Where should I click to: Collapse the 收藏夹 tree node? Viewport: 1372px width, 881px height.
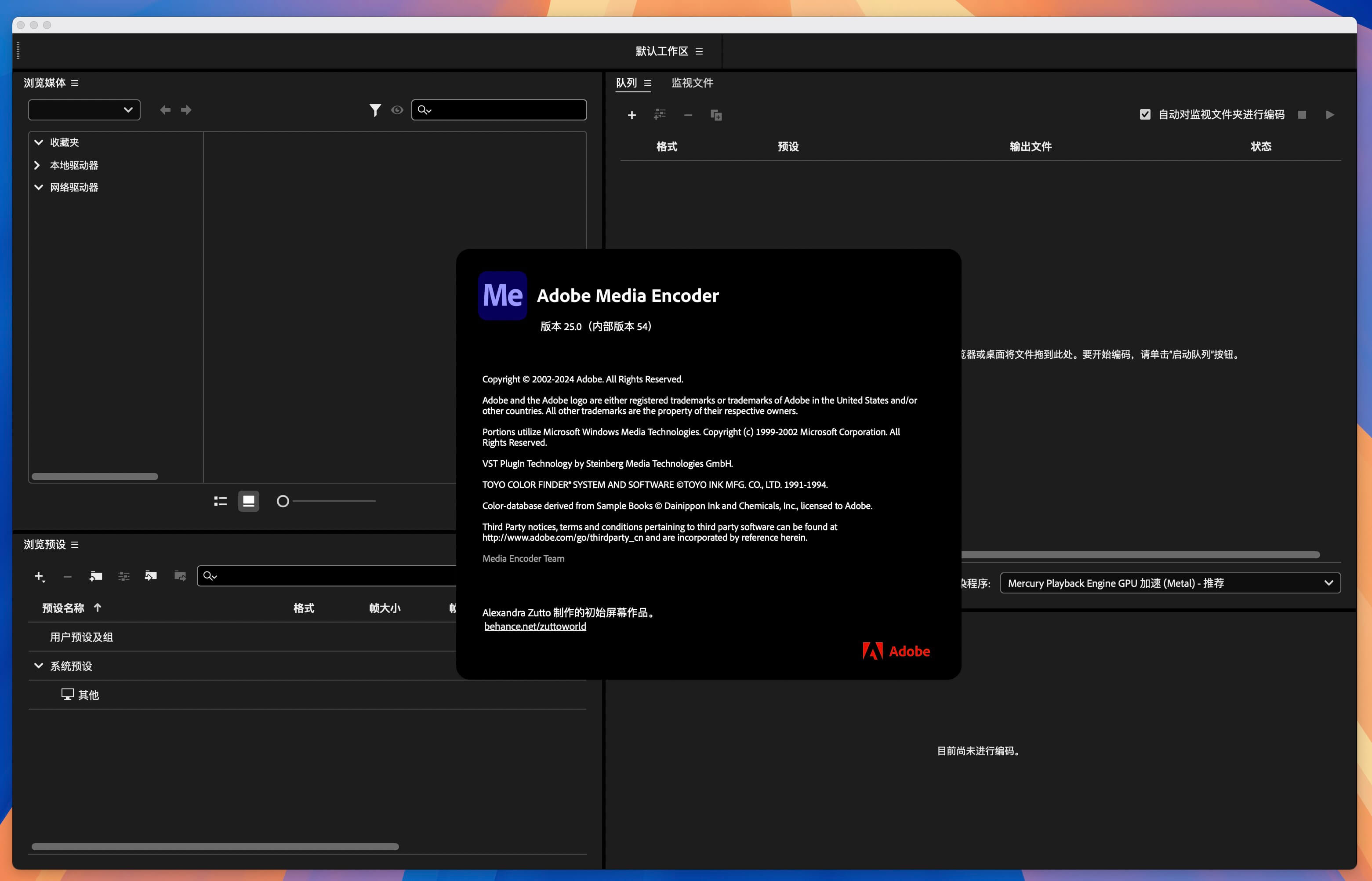click(x=38, y=142)
